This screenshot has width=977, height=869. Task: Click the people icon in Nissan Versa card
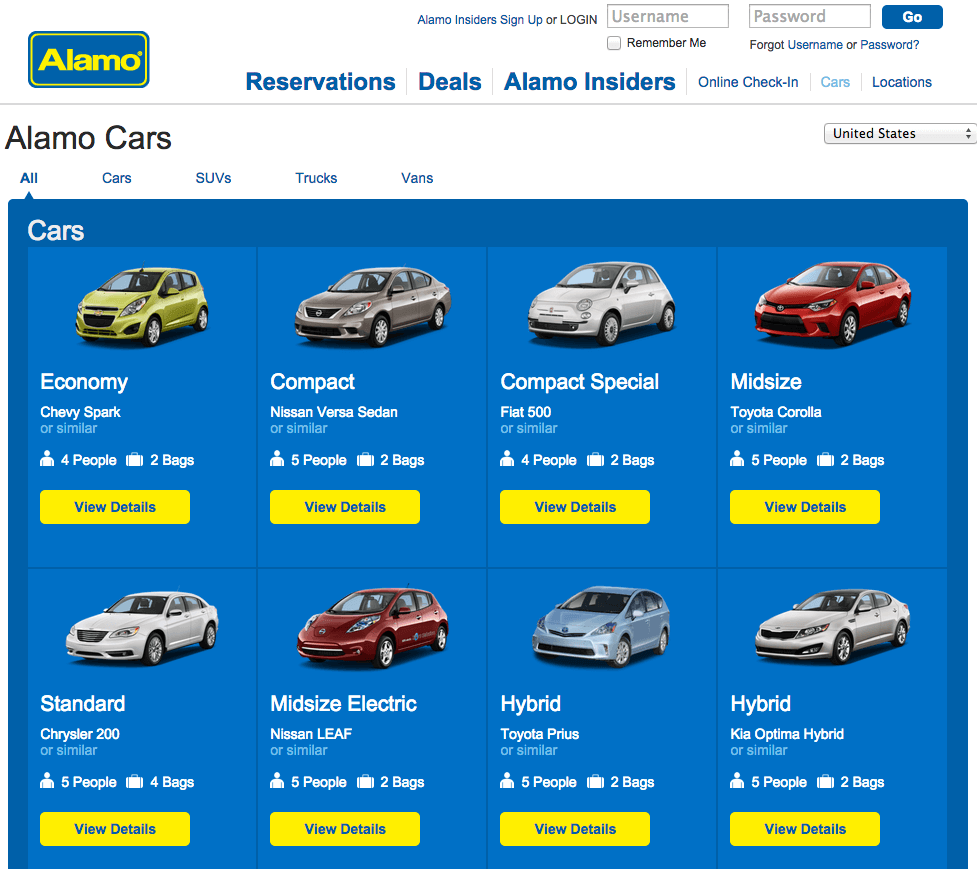pyautogui.click(x=277, y=459)
